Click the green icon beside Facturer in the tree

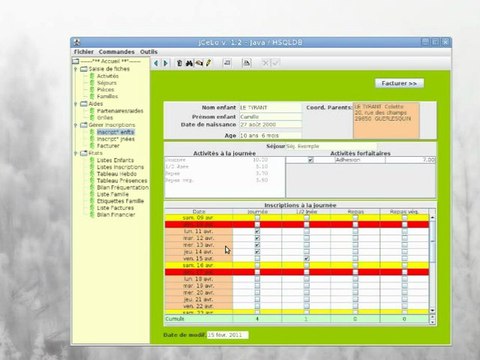[x=92, y=146]
